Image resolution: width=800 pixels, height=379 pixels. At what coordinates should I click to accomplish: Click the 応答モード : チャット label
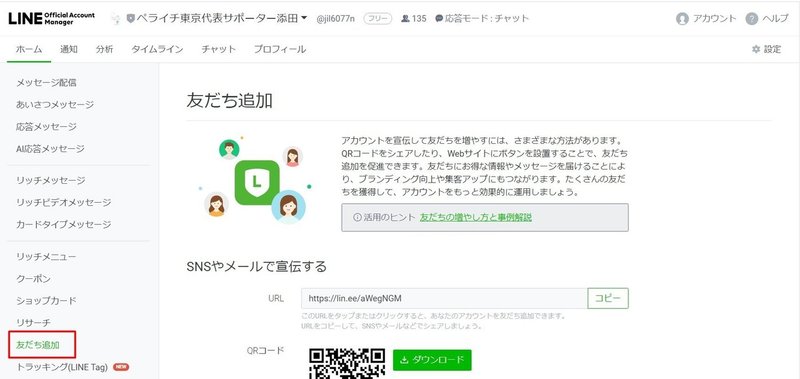[487, 19]
